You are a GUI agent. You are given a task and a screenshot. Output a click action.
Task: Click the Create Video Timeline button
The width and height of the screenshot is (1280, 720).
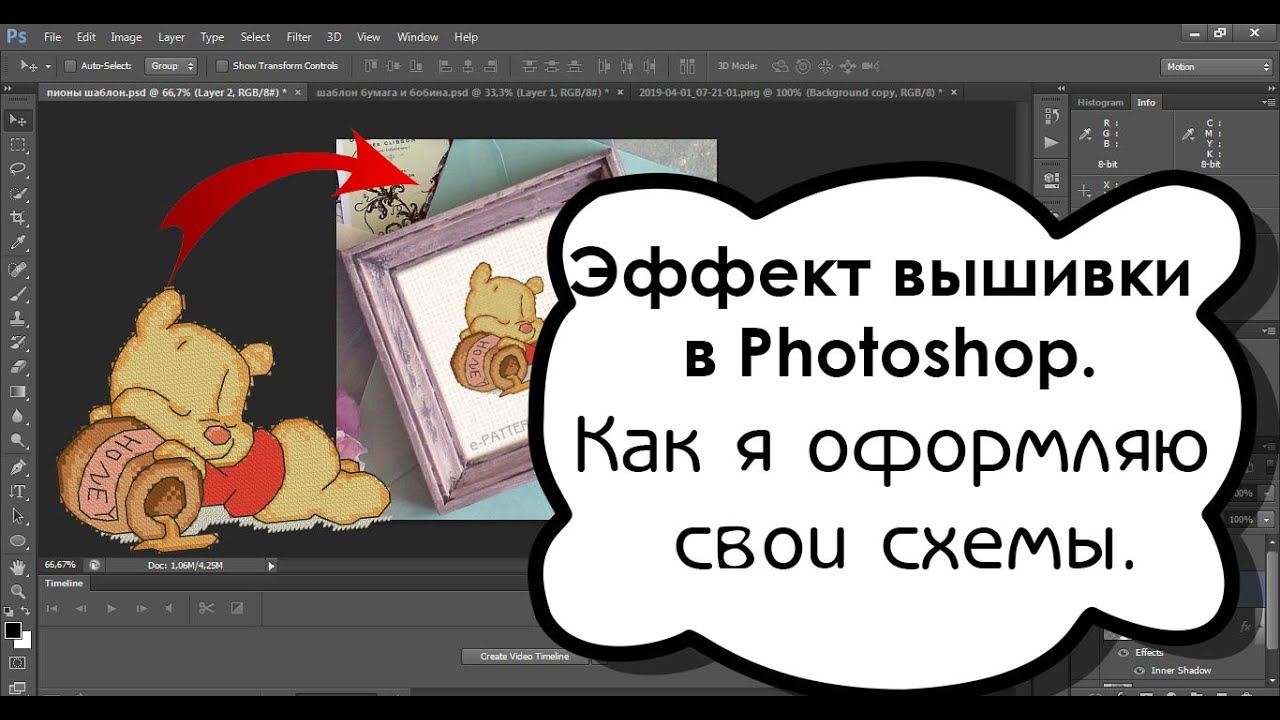click(x=525, y=657)
